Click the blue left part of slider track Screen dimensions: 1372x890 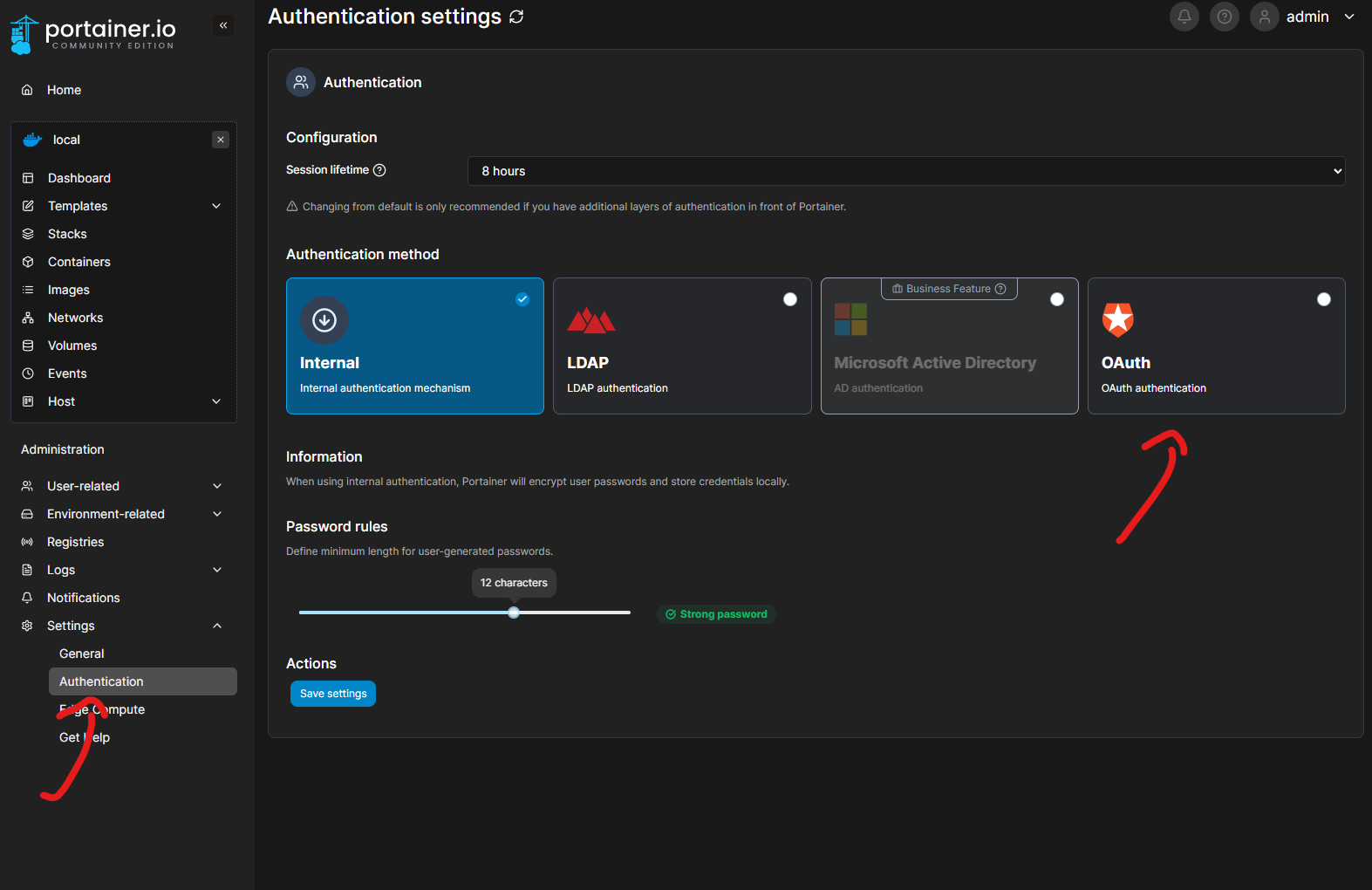tap(404, 613)
